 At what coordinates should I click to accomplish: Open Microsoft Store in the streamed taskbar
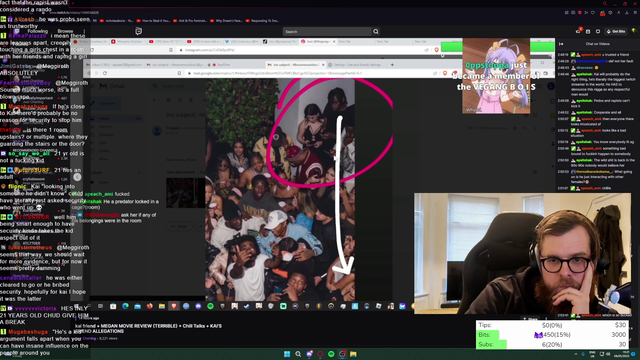coord(113,306)
